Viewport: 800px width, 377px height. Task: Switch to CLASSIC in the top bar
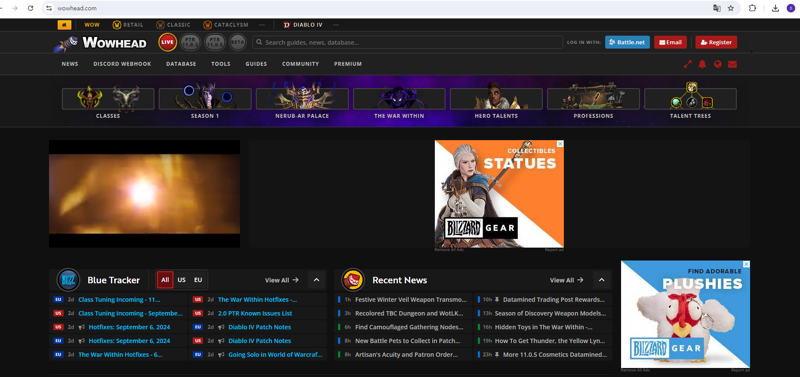[173, 25]
